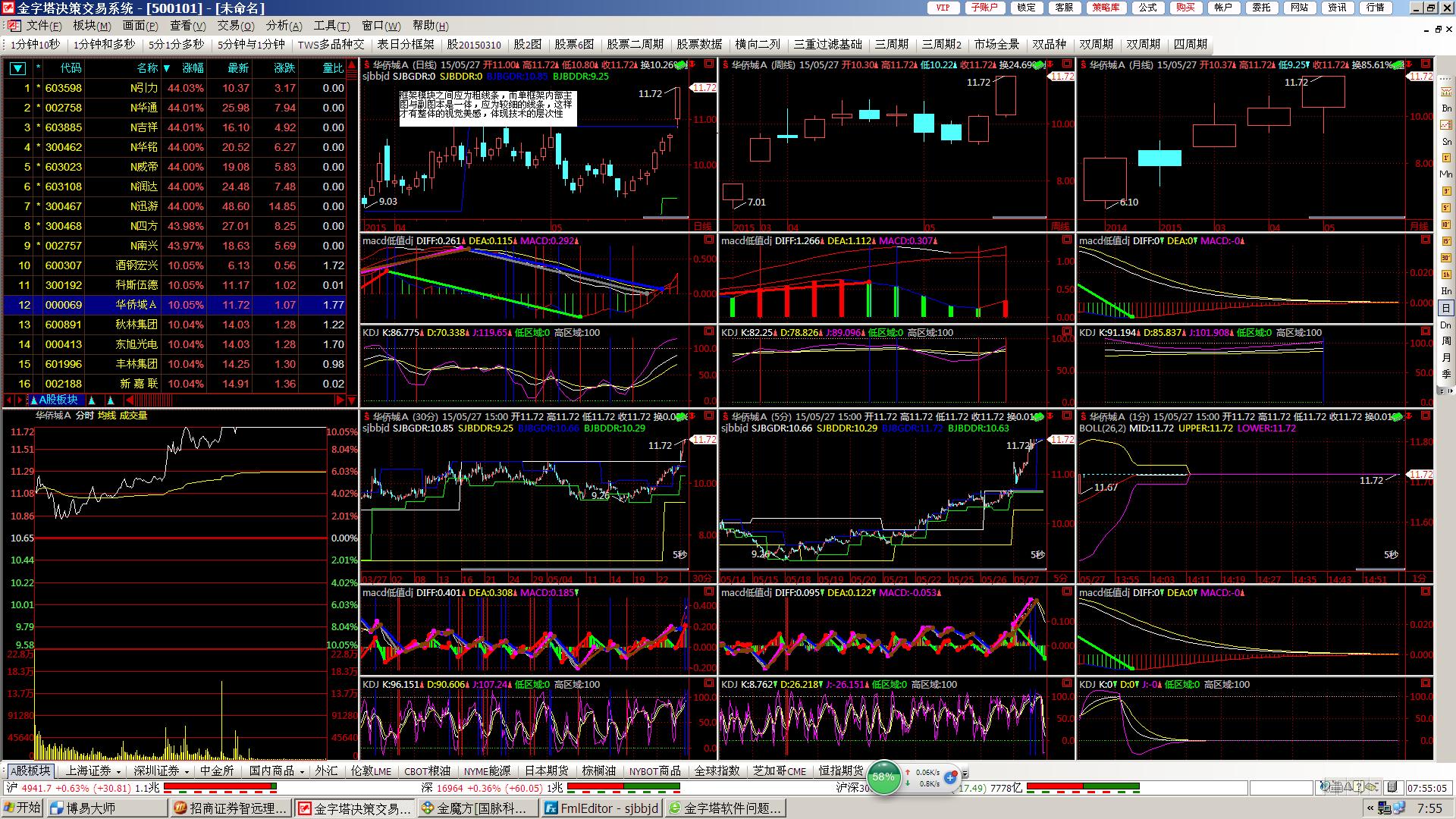The width and height of the screenshot is (1456, 819).
Task: Toggle maximize square on the daily chart panel
Action: (708, 64)
